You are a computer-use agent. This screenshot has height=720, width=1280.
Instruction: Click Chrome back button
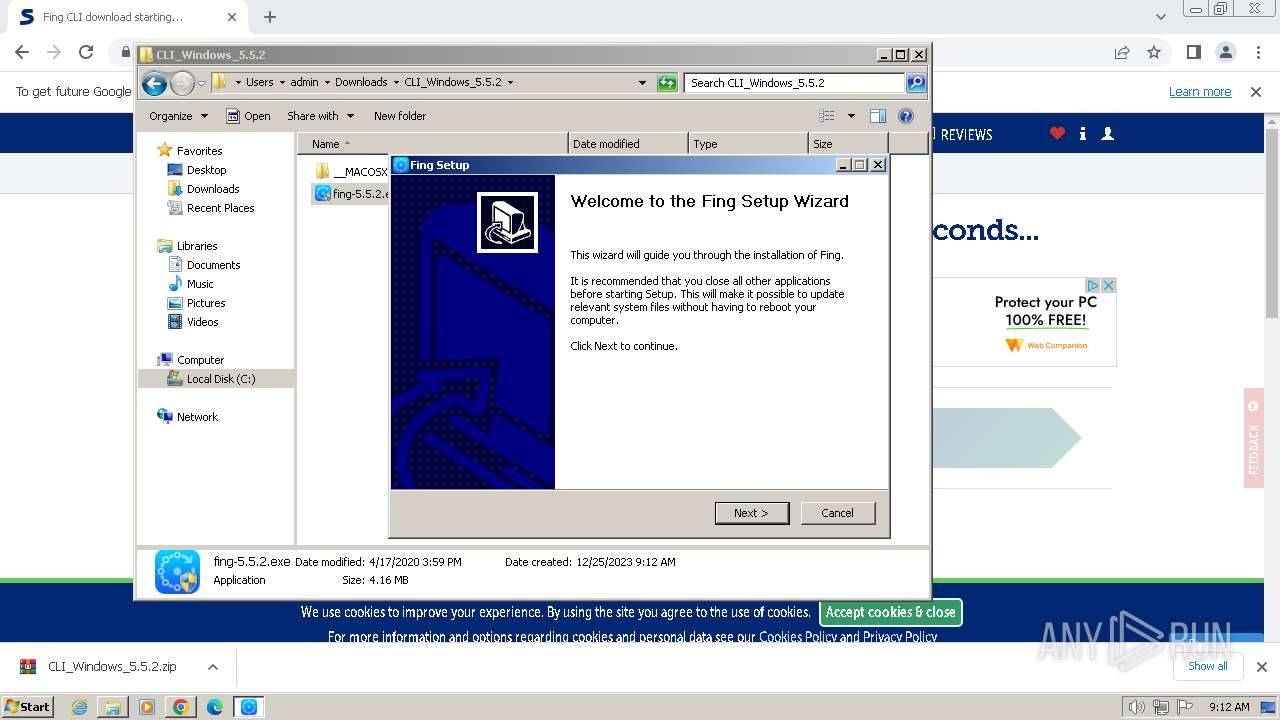[22, 52]
